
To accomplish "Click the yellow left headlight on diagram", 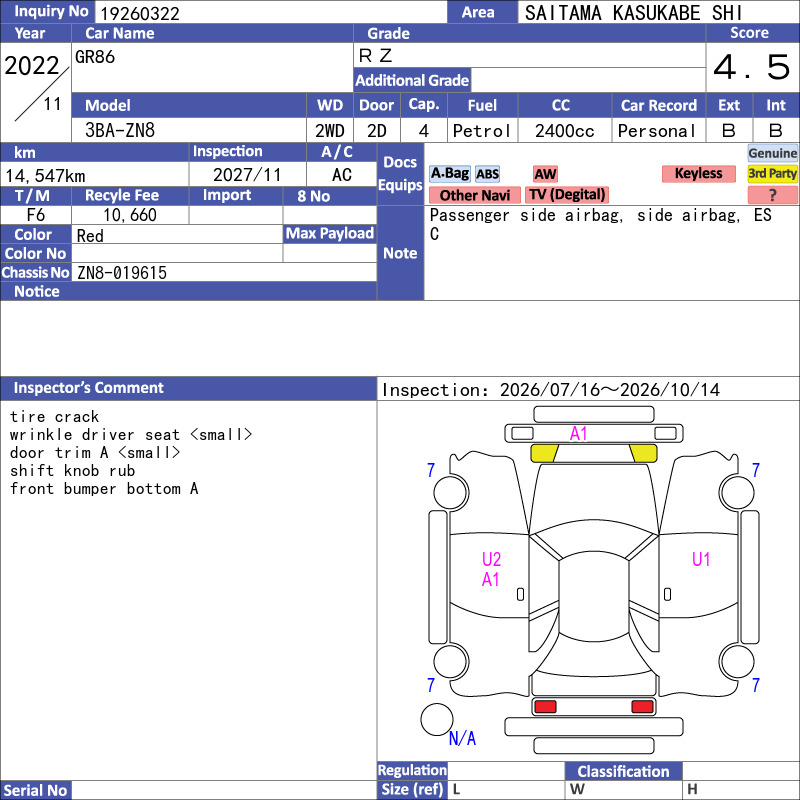I will point(544,453).
